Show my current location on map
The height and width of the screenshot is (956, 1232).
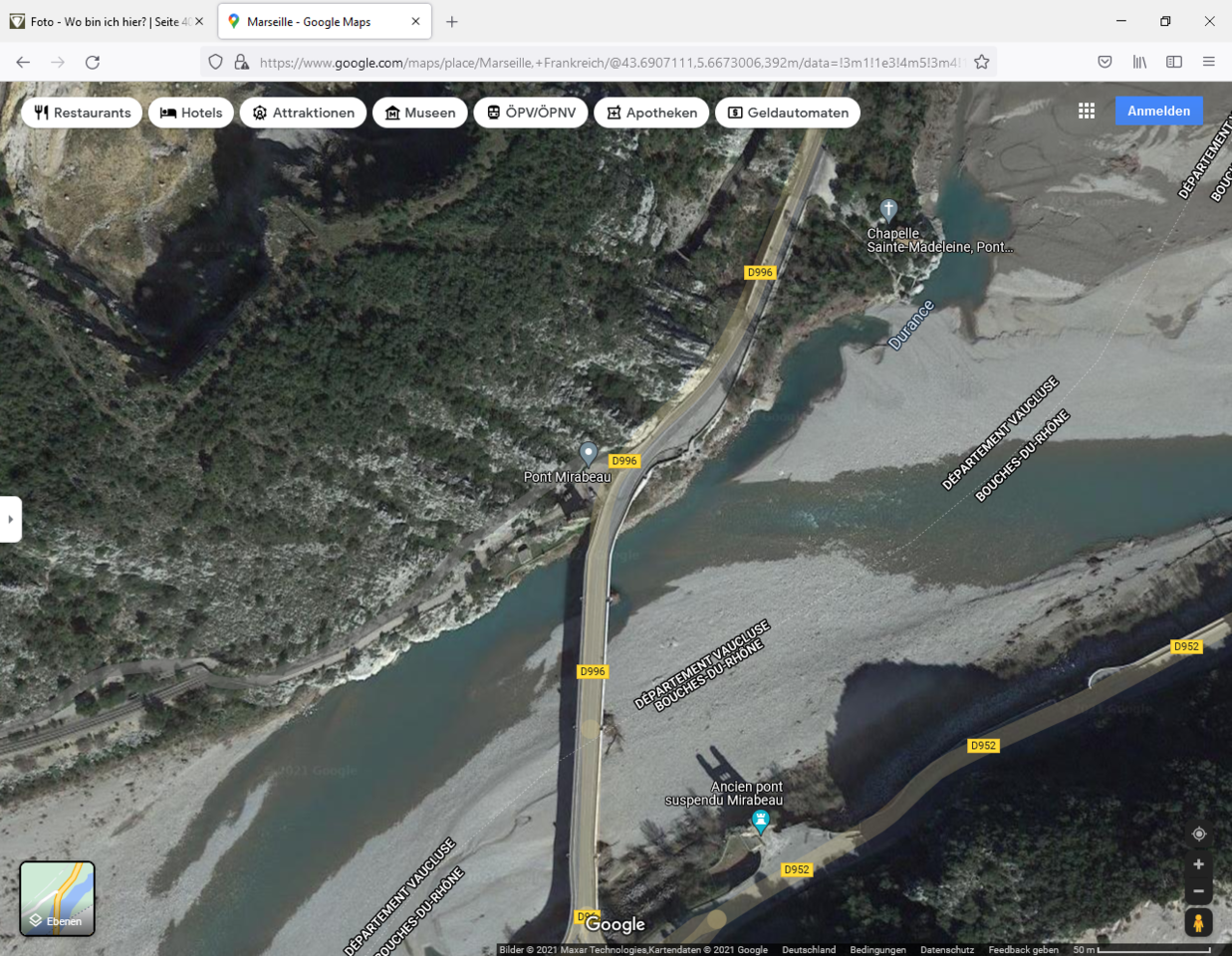pos(1198,834)
